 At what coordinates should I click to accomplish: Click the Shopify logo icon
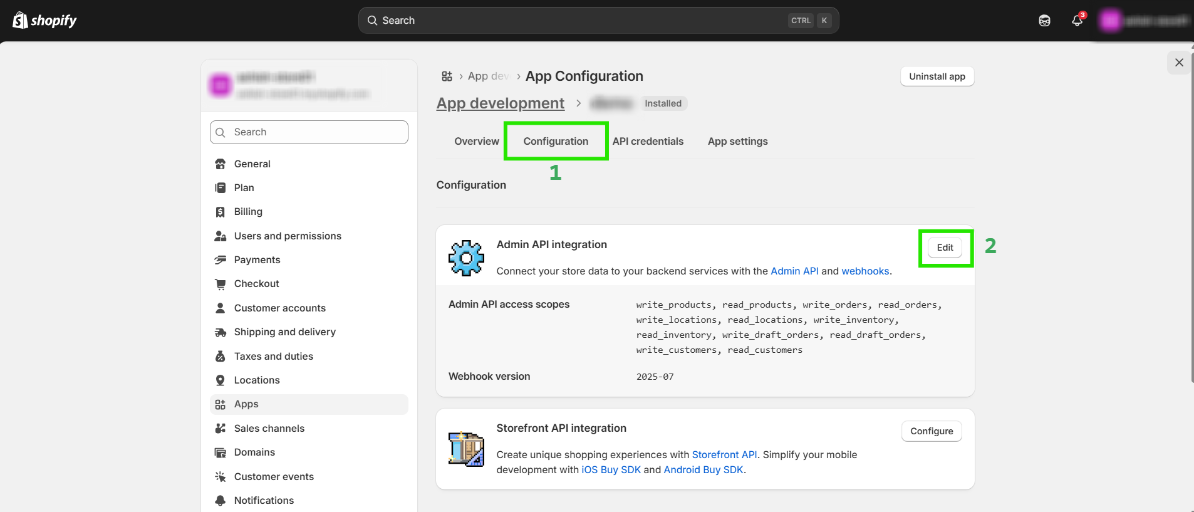(x=19, y=20)
